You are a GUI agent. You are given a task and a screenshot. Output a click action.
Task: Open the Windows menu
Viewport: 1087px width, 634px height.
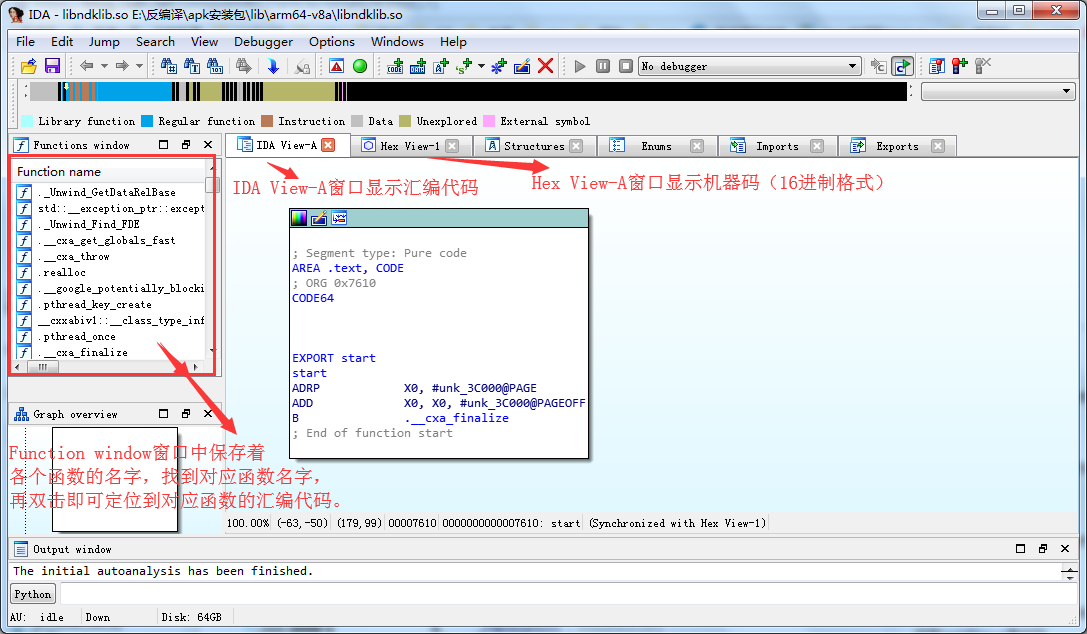pos(397,42)
